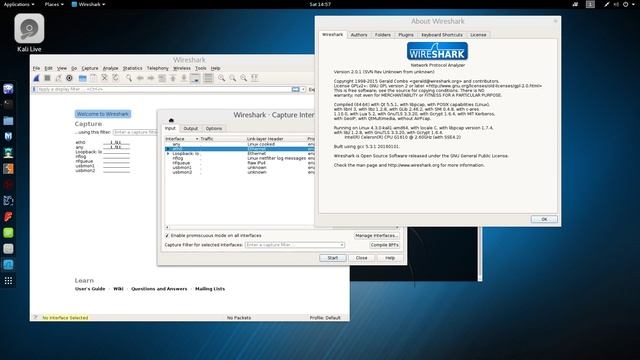Click the go forward arrow toolbar icon
The width and height of the screenshot is (640, 360).
(151, 78)
